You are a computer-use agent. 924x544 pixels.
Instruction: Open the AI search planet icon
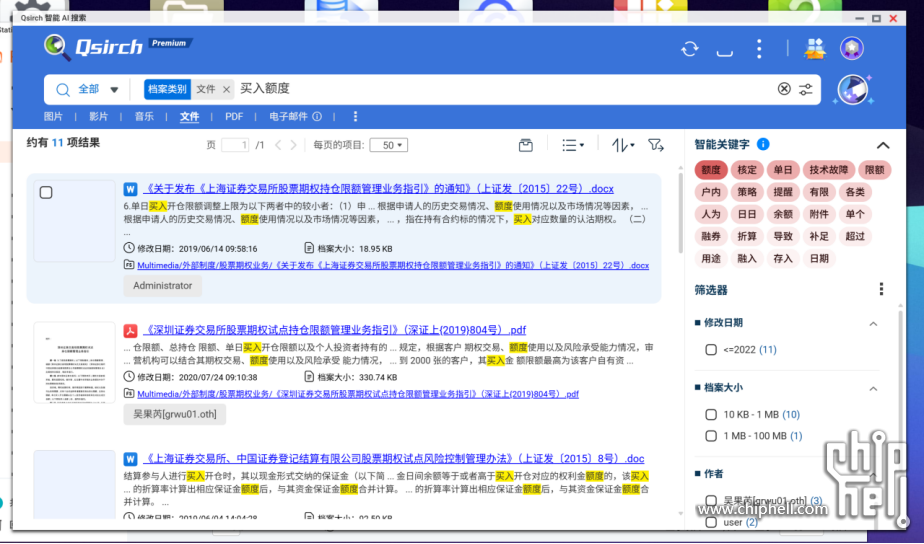[x=853, y=90]
